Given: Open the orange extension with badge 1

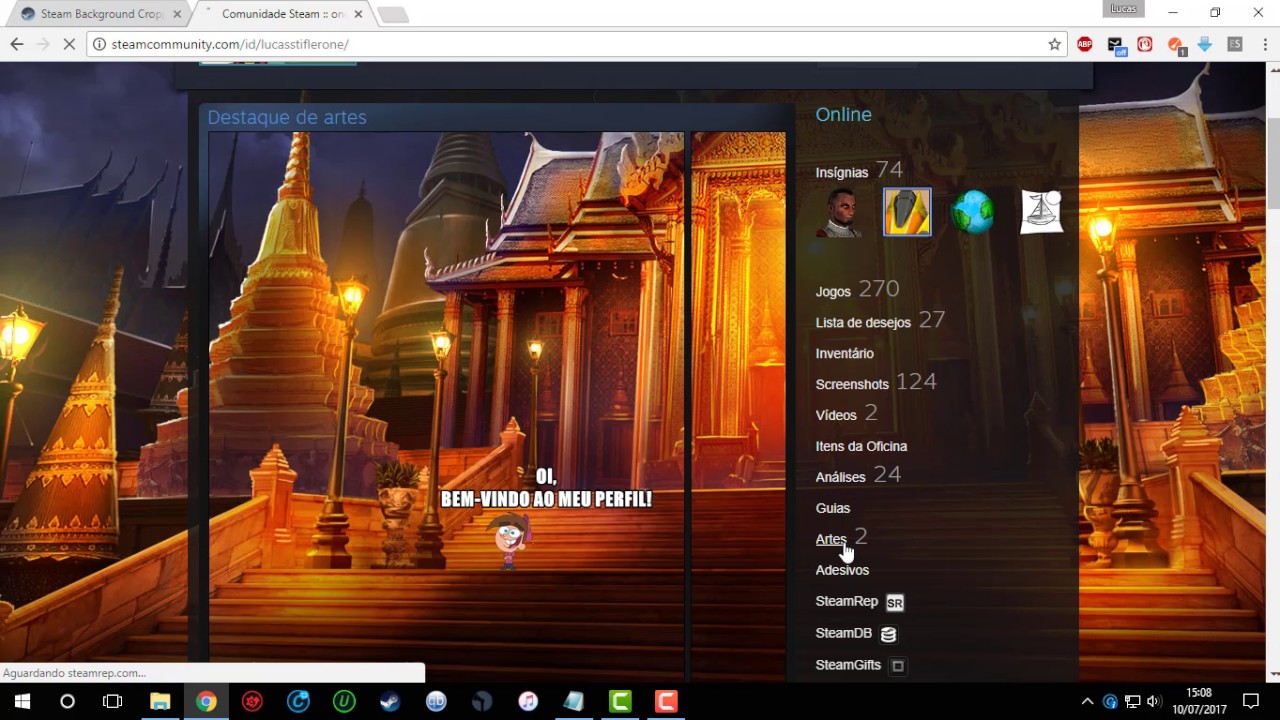Looking at the screenshot, I should (x=1175, y=44).
